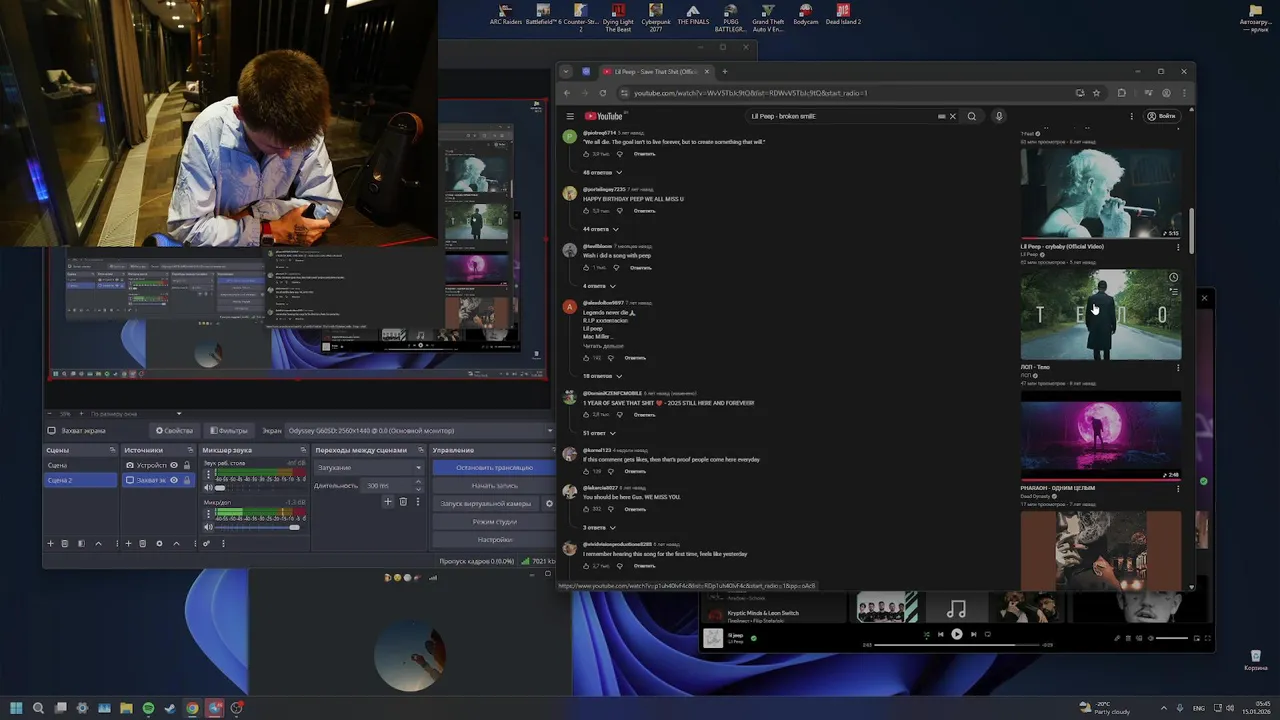Open Chrome from Windows taskbar
The height and width of the screenshot is (720, 1280).
pyautogui.click(x=192, y=708)
